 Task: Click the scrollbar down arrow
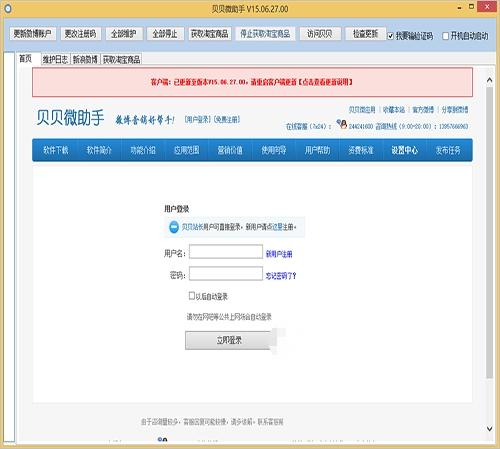click(x=489, y=429)
